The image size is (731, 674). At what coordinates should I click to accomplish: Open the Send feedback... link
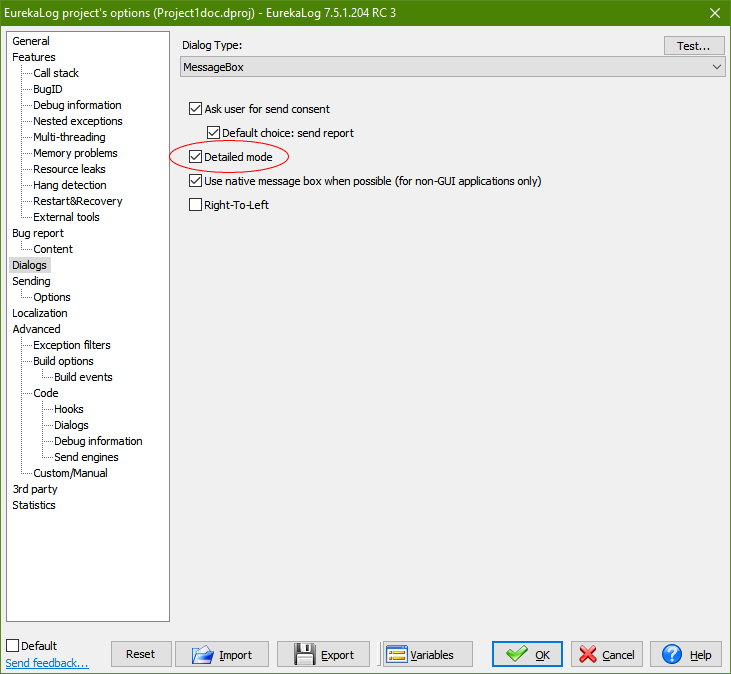[x=47, y=663]
